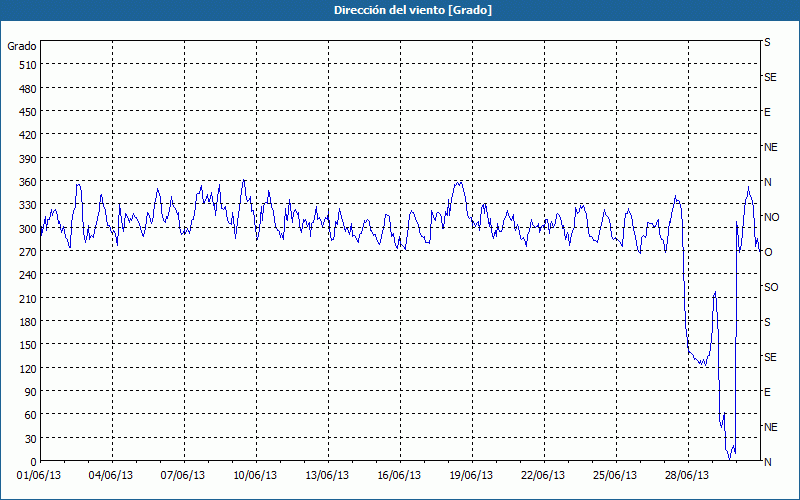The image size is (800, 500).
Task: Select the 150 degree axis label
Action: (x=28, y=345)
